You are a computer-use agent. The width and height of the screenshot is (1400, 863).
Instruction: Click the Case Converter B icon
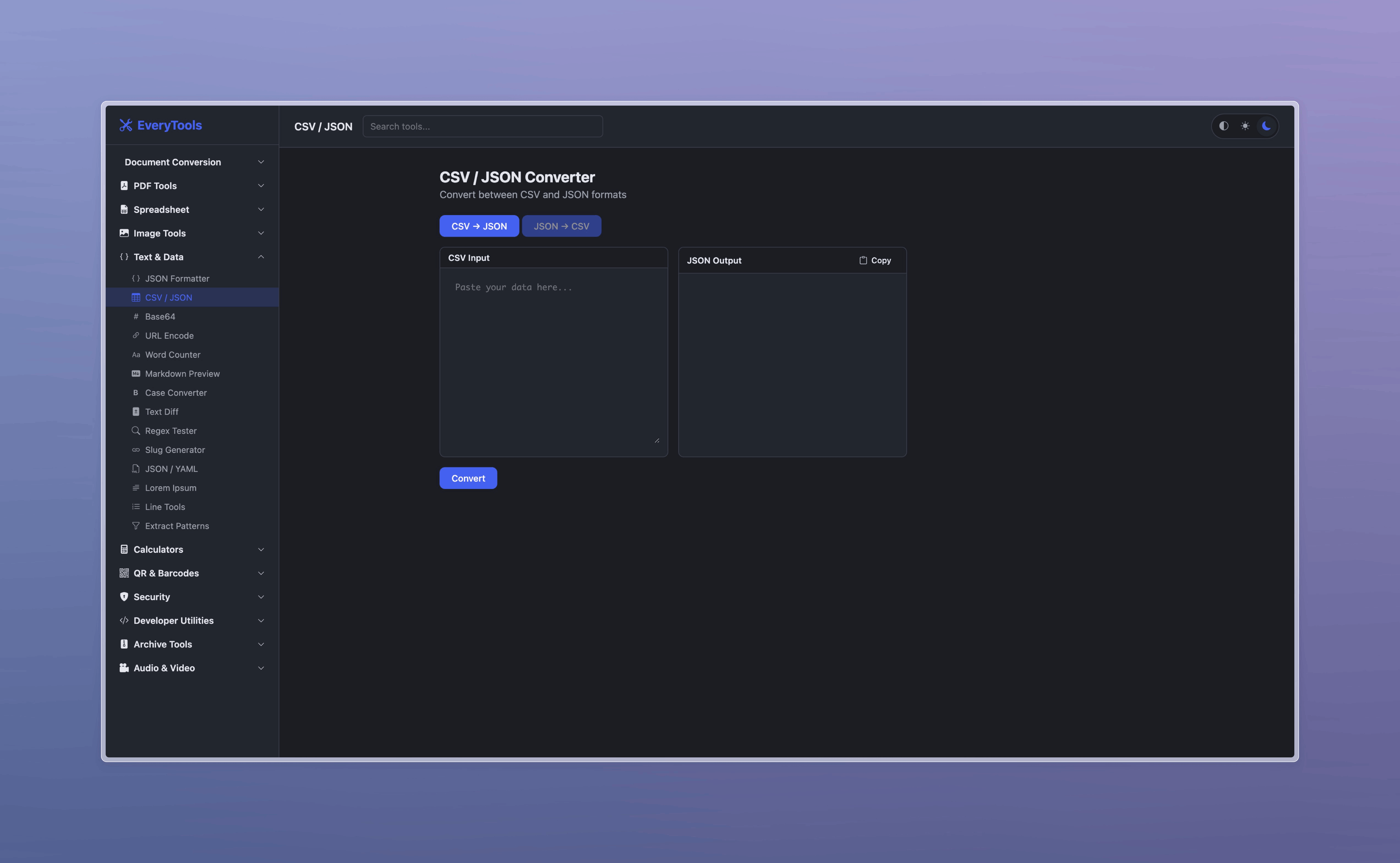136,393
